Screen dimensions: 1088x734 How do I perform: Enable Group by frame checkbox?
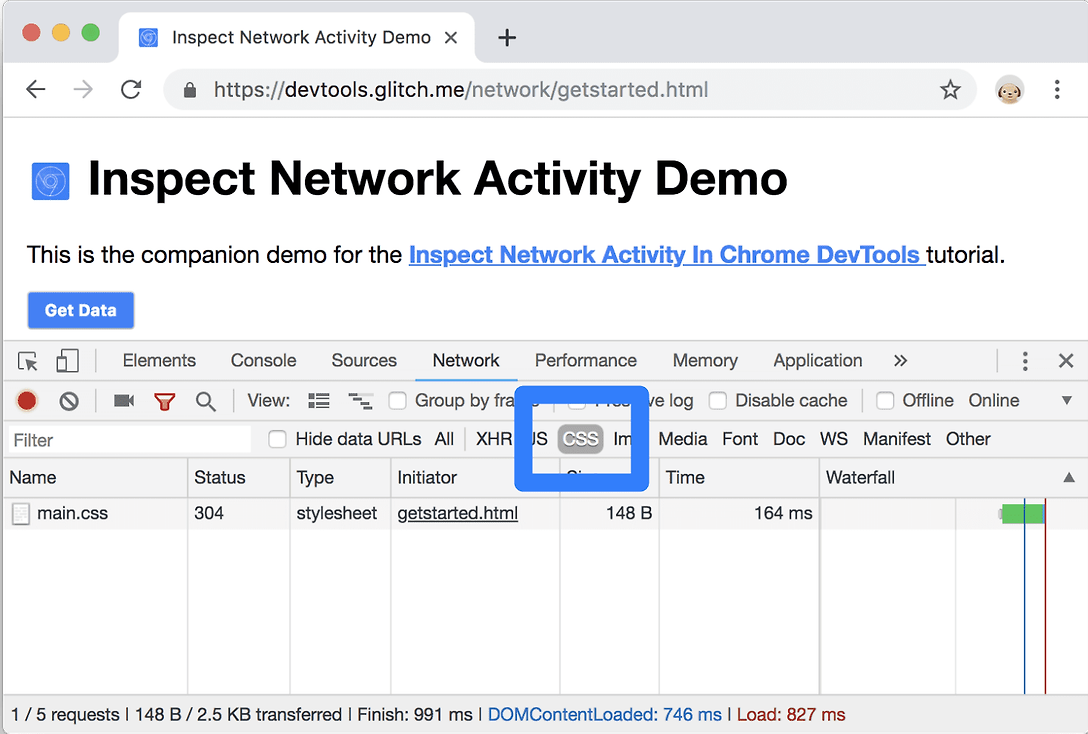[x=398, y=401]
